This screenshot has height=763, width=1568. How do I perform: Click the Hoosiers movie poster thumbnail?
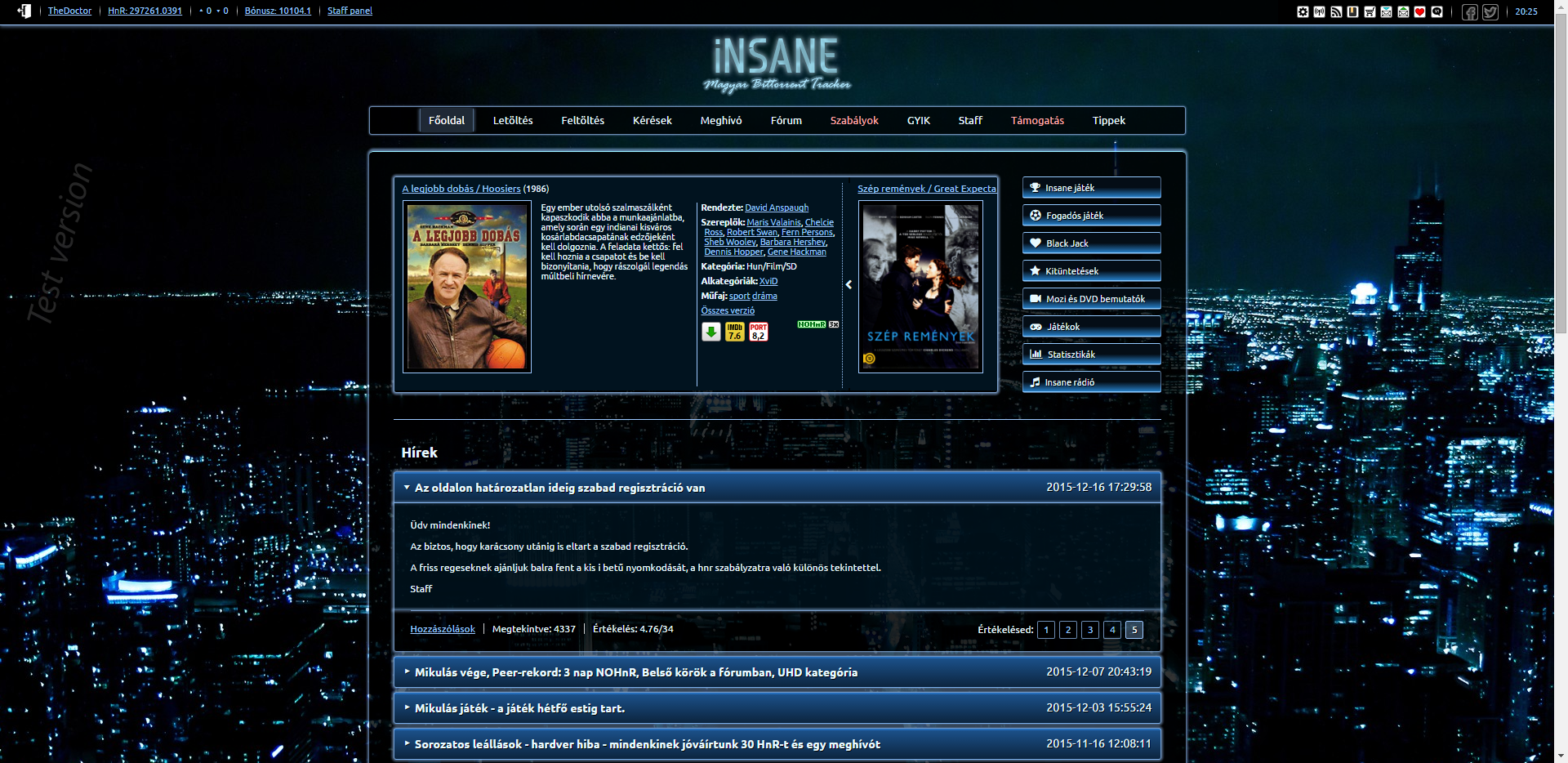click(468, 287)
